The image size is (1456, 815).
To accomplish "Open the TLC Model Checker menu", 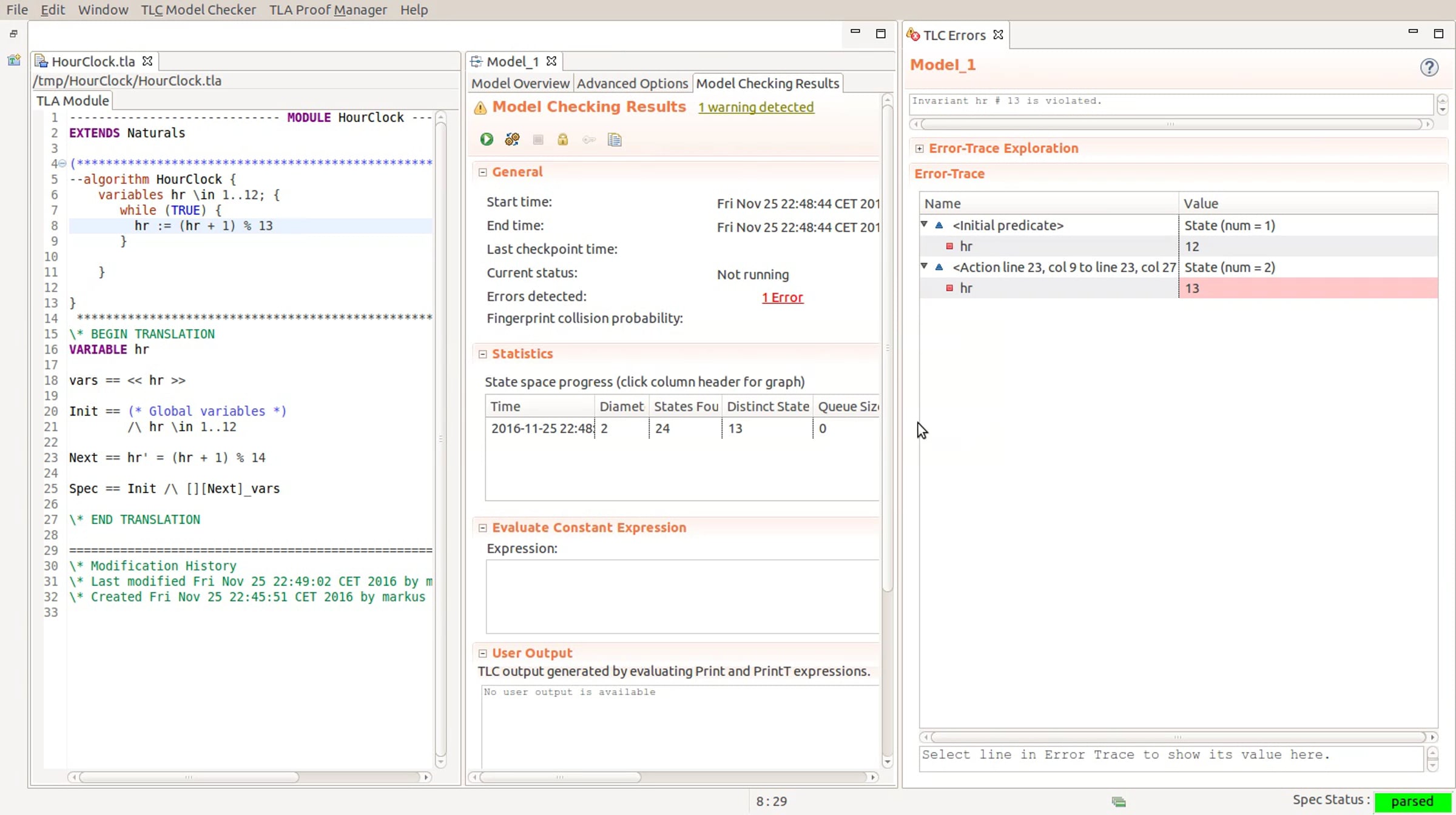I will (x=198, y=10).
